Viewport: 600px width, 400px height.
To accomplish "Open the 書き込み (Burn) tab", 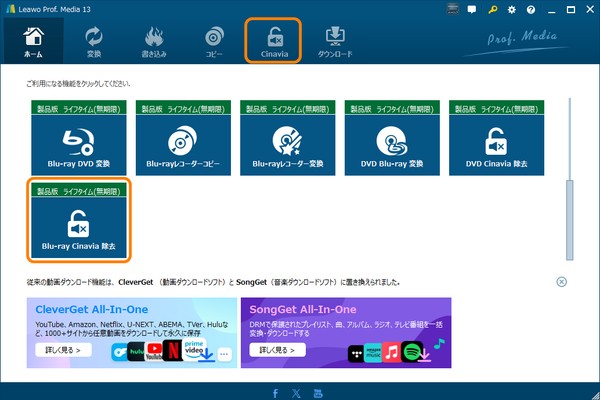I will (154, 41).
